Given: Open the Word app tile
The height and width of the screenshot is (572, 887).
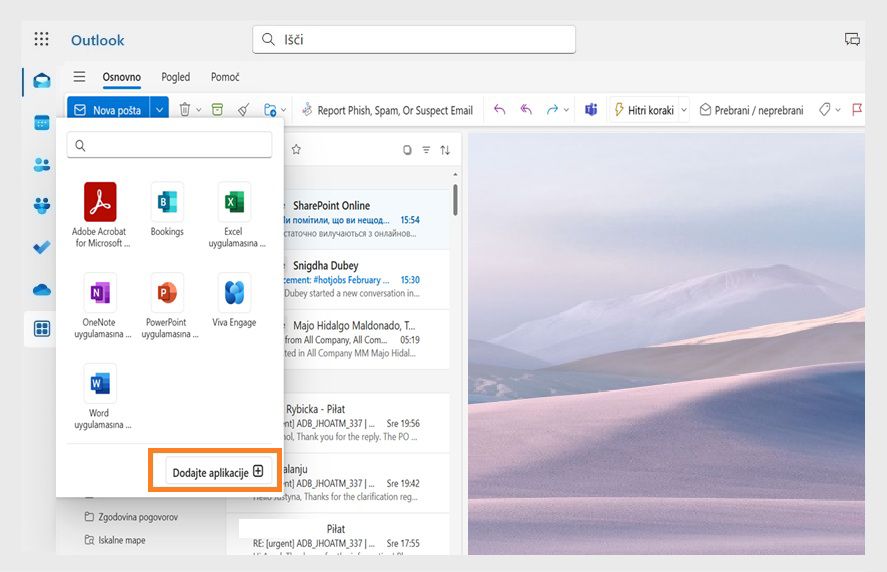Looking at the screenshot, I should tap(100, 396).
